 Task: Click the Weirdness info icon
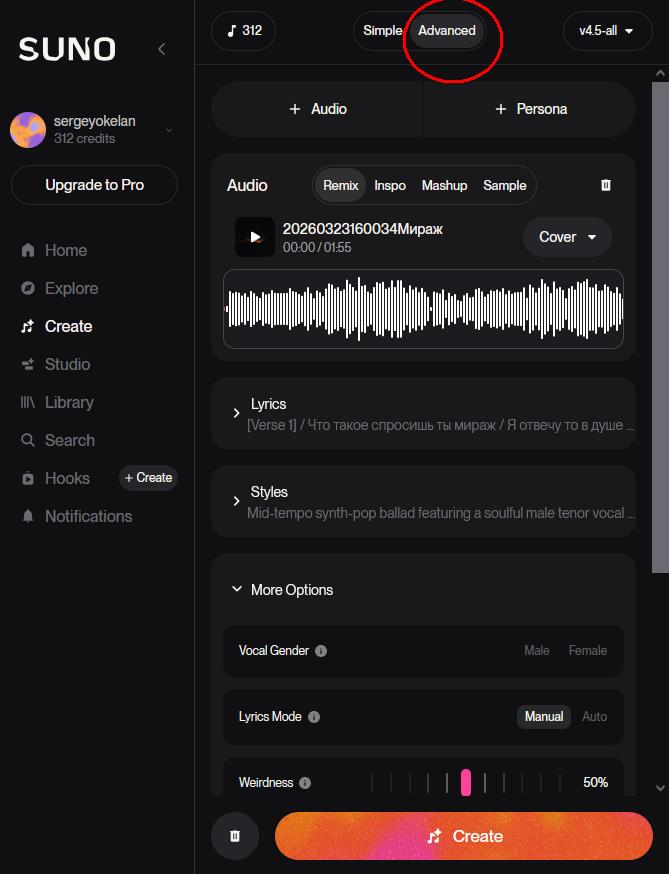(305, 783)
